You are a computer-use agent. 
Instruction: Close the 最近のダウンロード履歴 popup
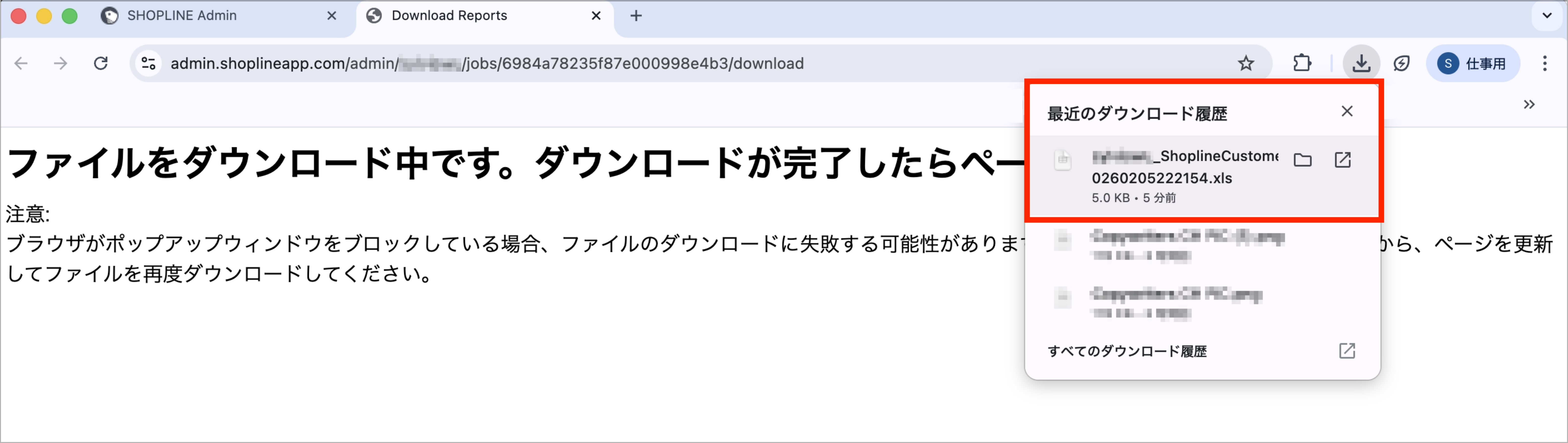(1347, 111)
